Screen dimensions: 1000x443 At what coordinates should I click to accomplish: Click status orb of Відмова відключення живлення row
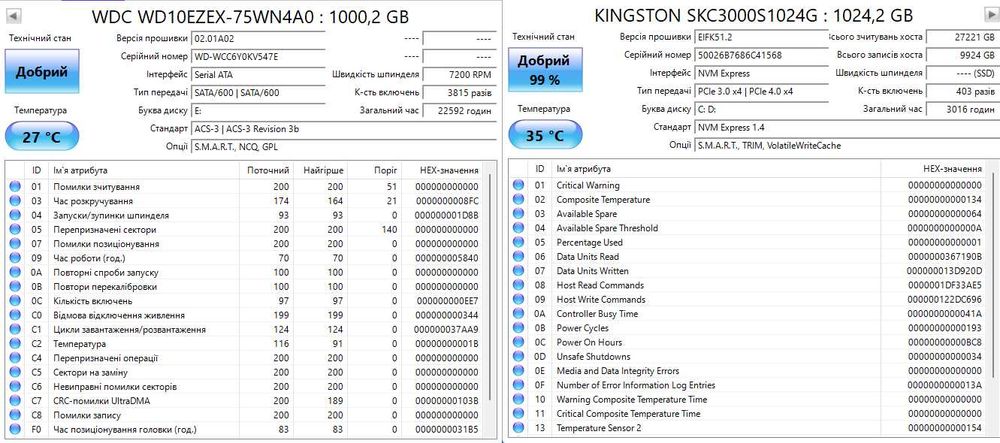15,315
